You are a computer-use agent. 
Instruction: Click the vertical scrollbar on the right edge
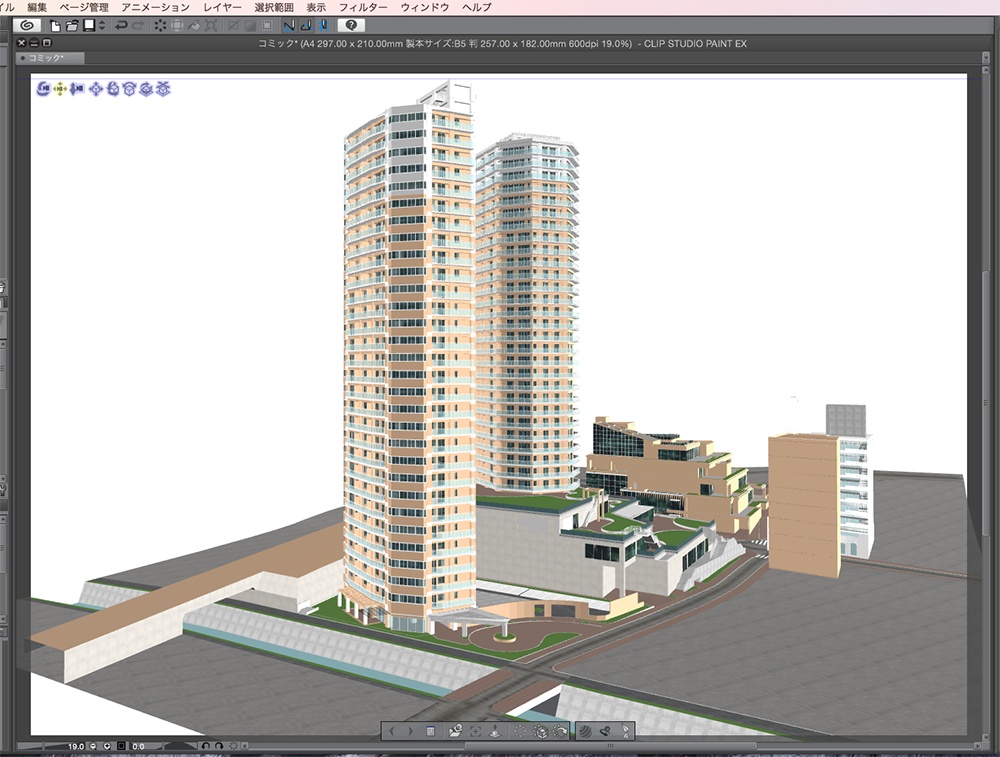986,402
